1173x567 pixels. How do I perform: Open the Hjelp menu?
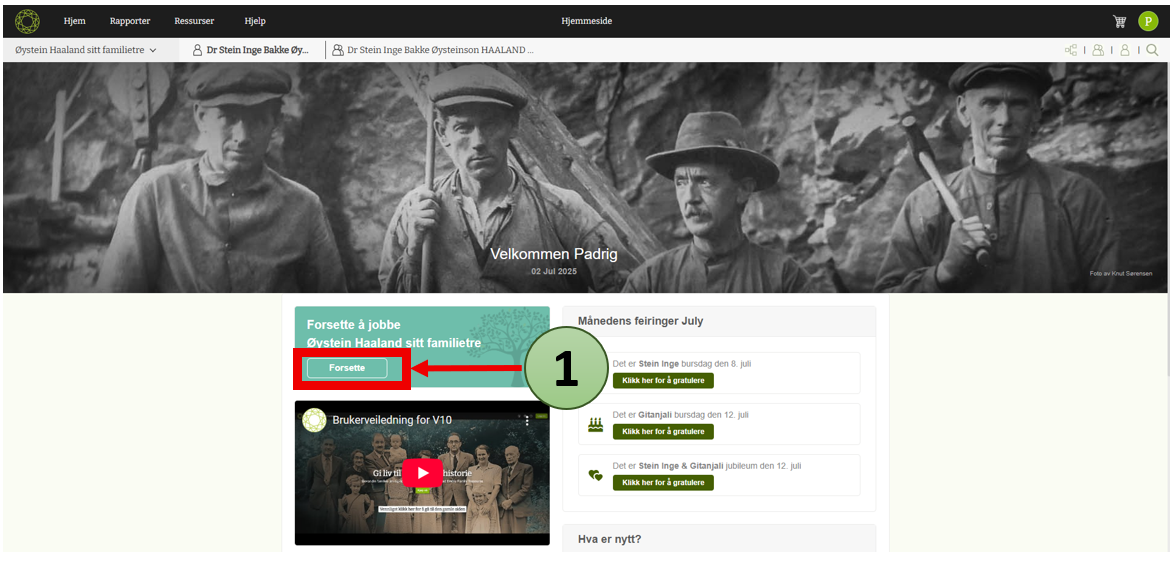point(255,21)
